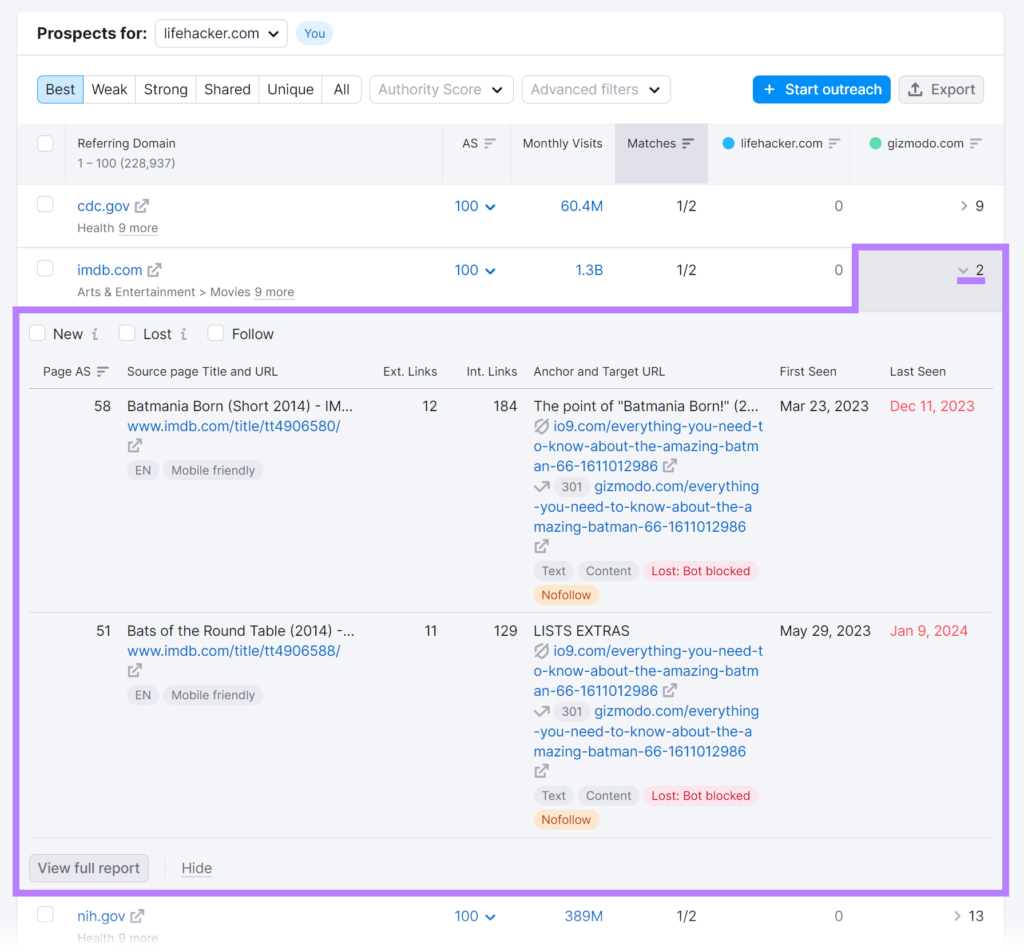This screenshot has width=1024, height=952.
Task: Toggle select-all checkbox in table header
Action: pyautogui.click(x=45, y=144)
